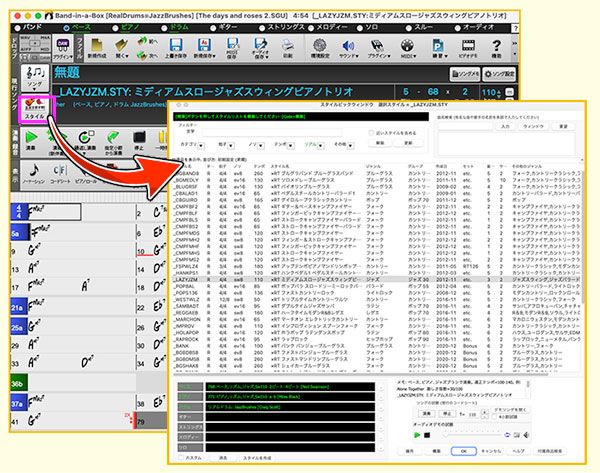The height and width of the screenshot is (473, 600).
Task: Click the 機能 question mark icon
Action: click(496, 48)
